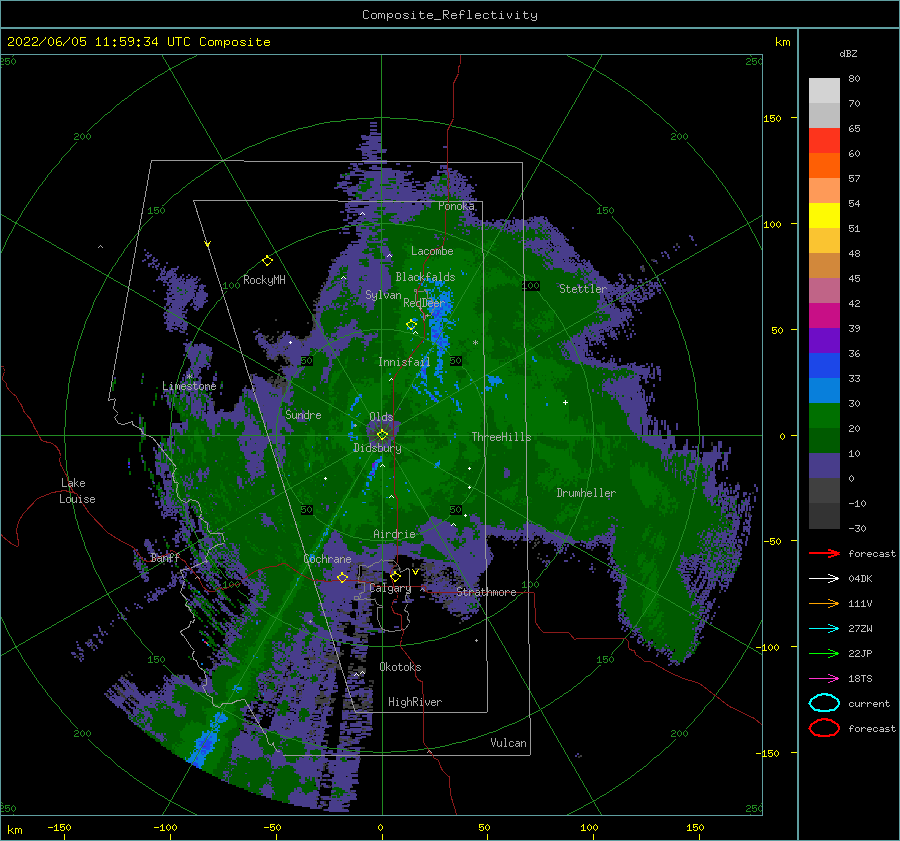Click the Okotoks city label

click(x=400, y=667)
